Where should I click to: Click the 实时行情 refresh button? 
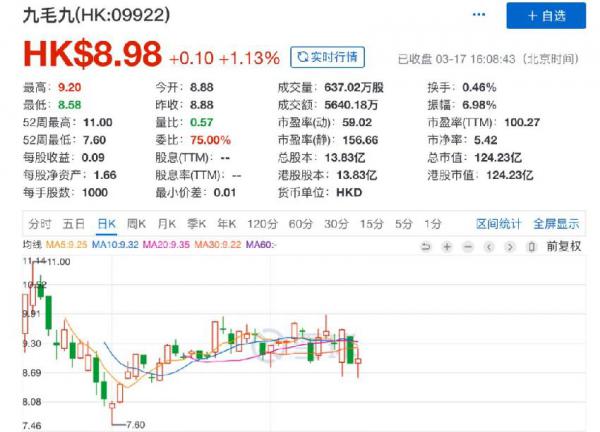327,57
